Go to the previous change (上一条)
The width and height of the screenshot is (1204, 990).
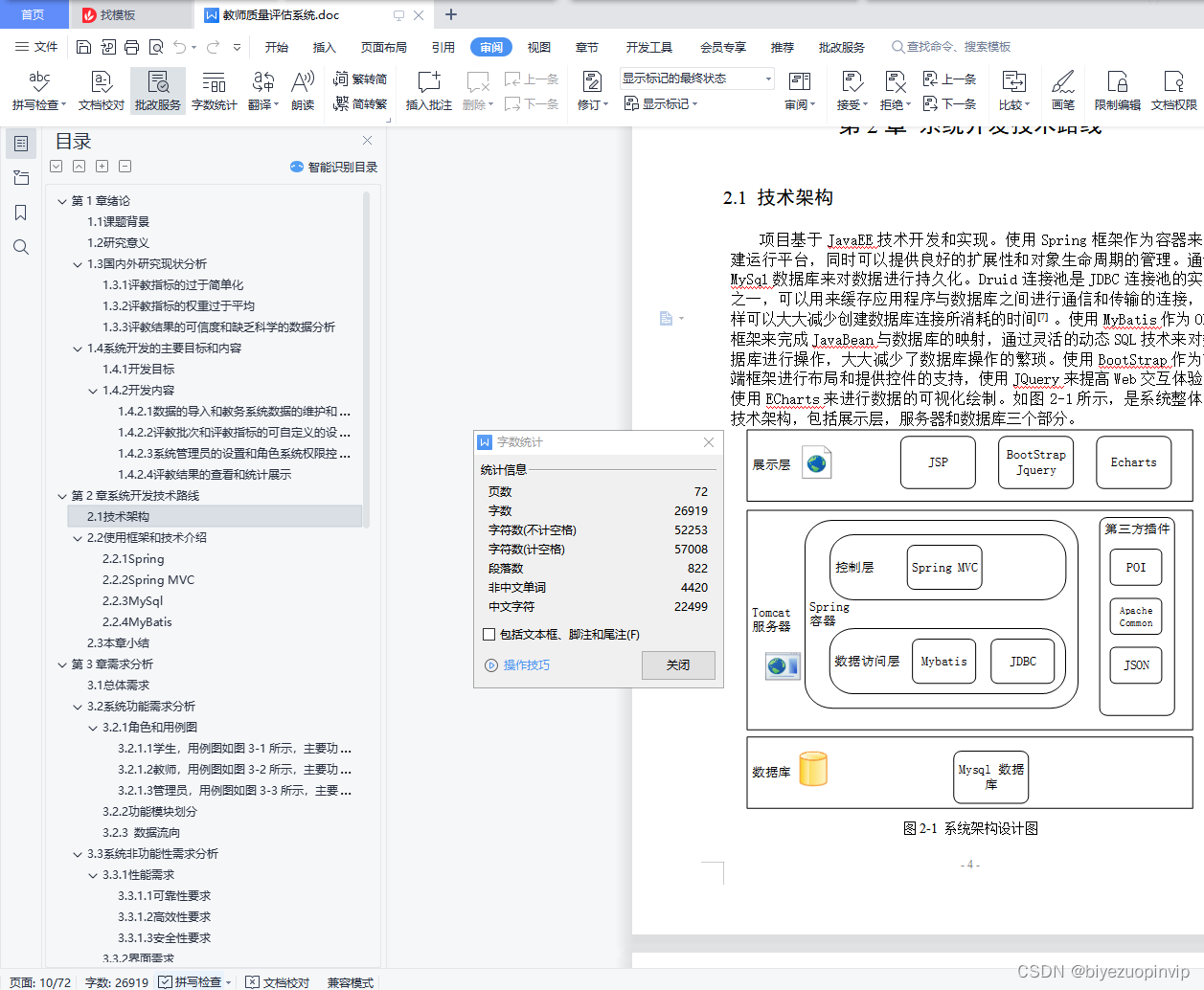point(949,79)
